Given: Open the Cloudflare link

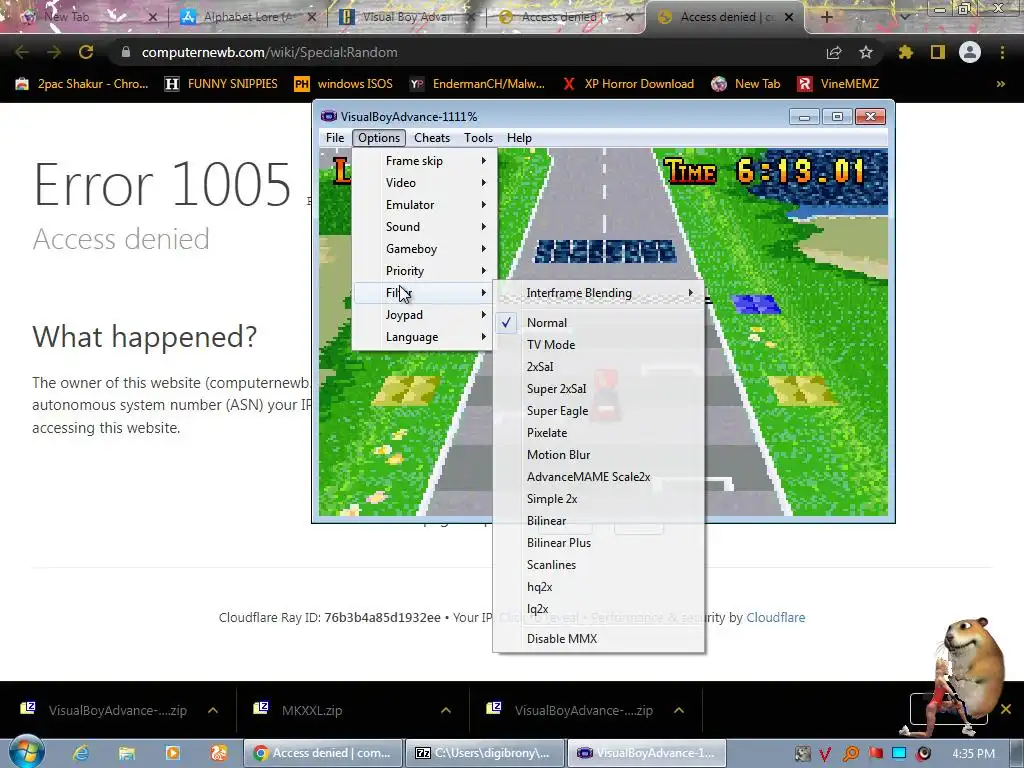Looking at the screenshot, I should 775,618.
